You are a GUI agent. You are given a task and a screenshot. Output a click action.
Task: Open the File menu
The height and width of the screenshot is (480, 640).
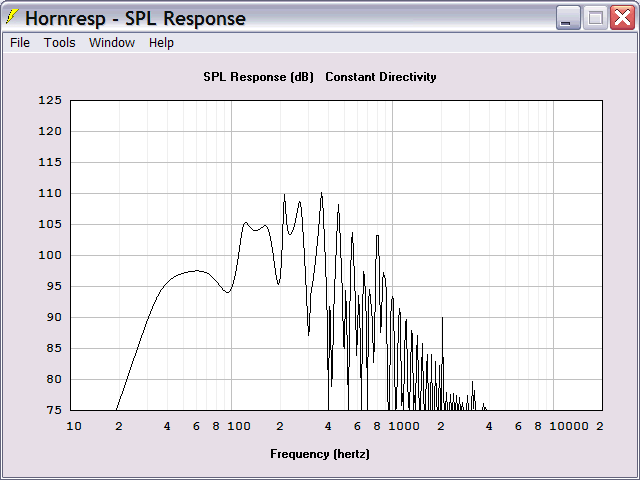[x=20, y=42]
